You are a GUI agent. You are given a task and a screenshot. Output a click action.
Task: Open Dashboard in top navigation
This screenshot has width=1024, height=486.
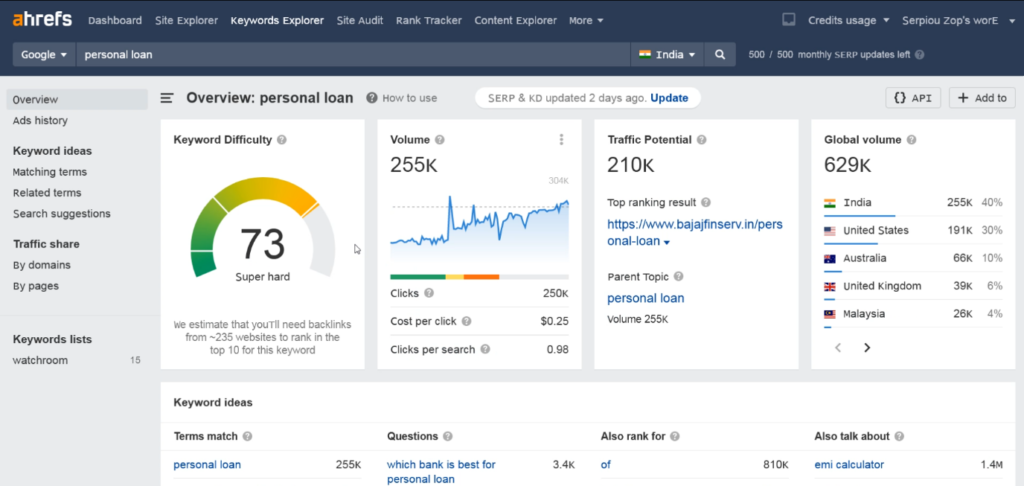[115, 20]
